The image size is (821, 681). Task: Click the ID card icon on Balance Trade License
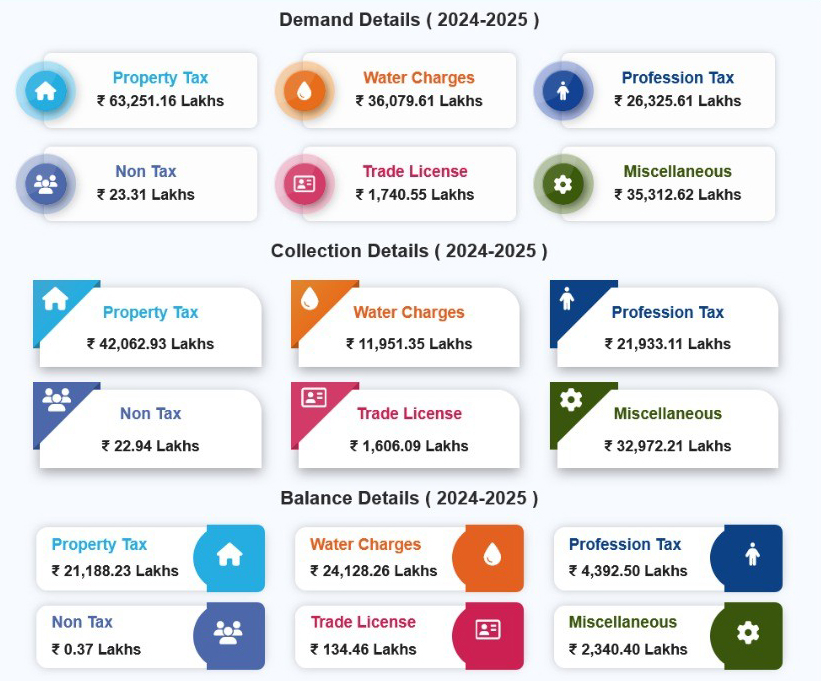(x=488, y=630)
